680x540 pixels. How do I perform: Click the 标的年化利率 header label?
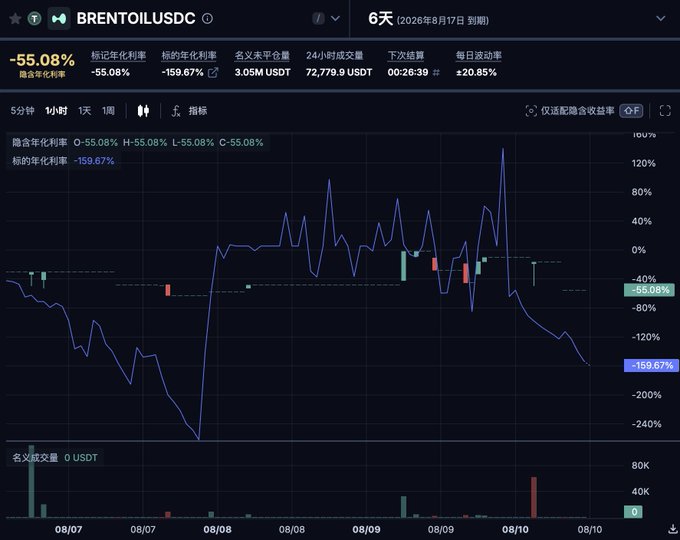(189, 56)
